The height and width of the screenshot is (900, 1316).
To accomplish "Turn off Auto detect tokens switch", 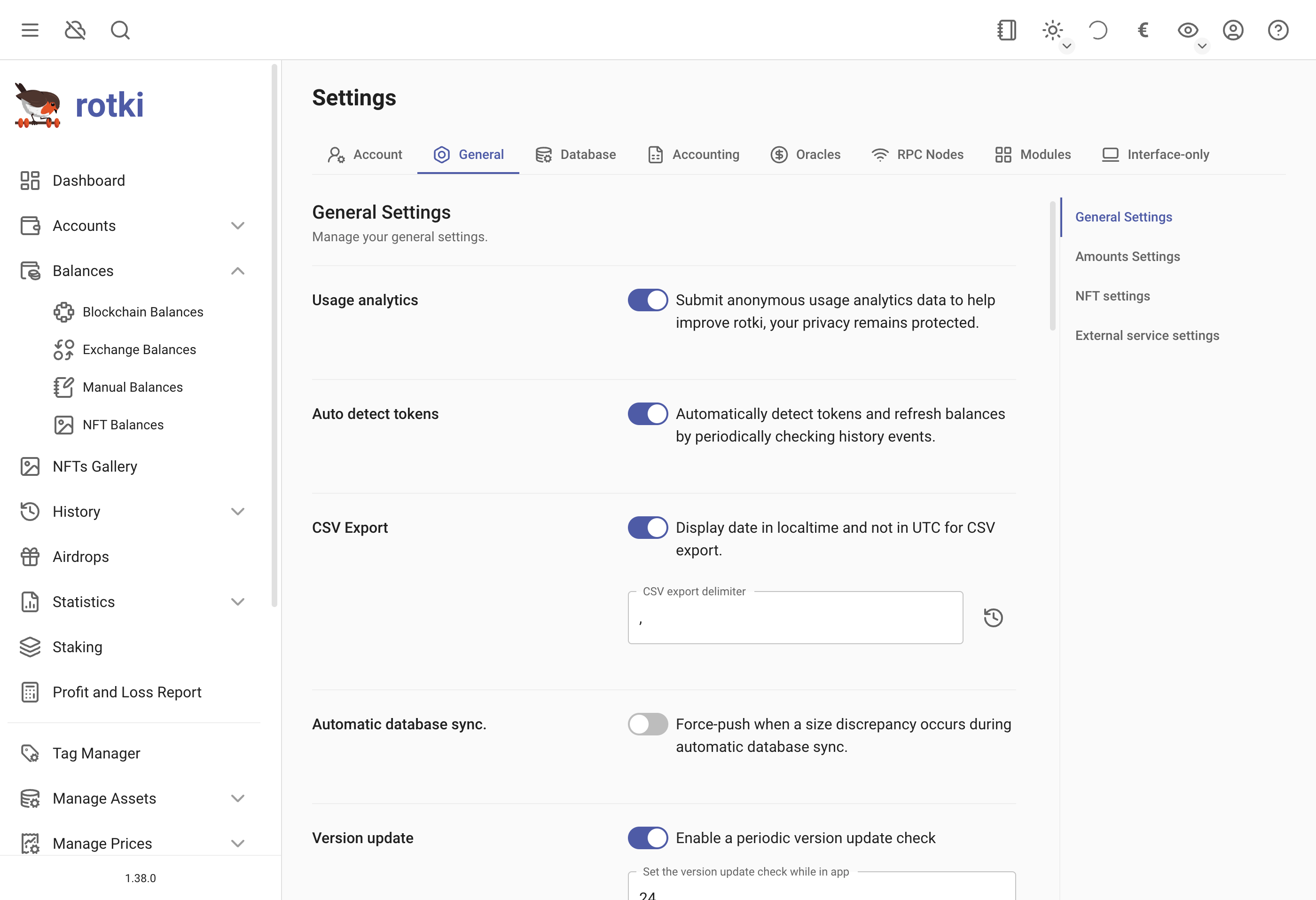I will [x=648, y=414].
